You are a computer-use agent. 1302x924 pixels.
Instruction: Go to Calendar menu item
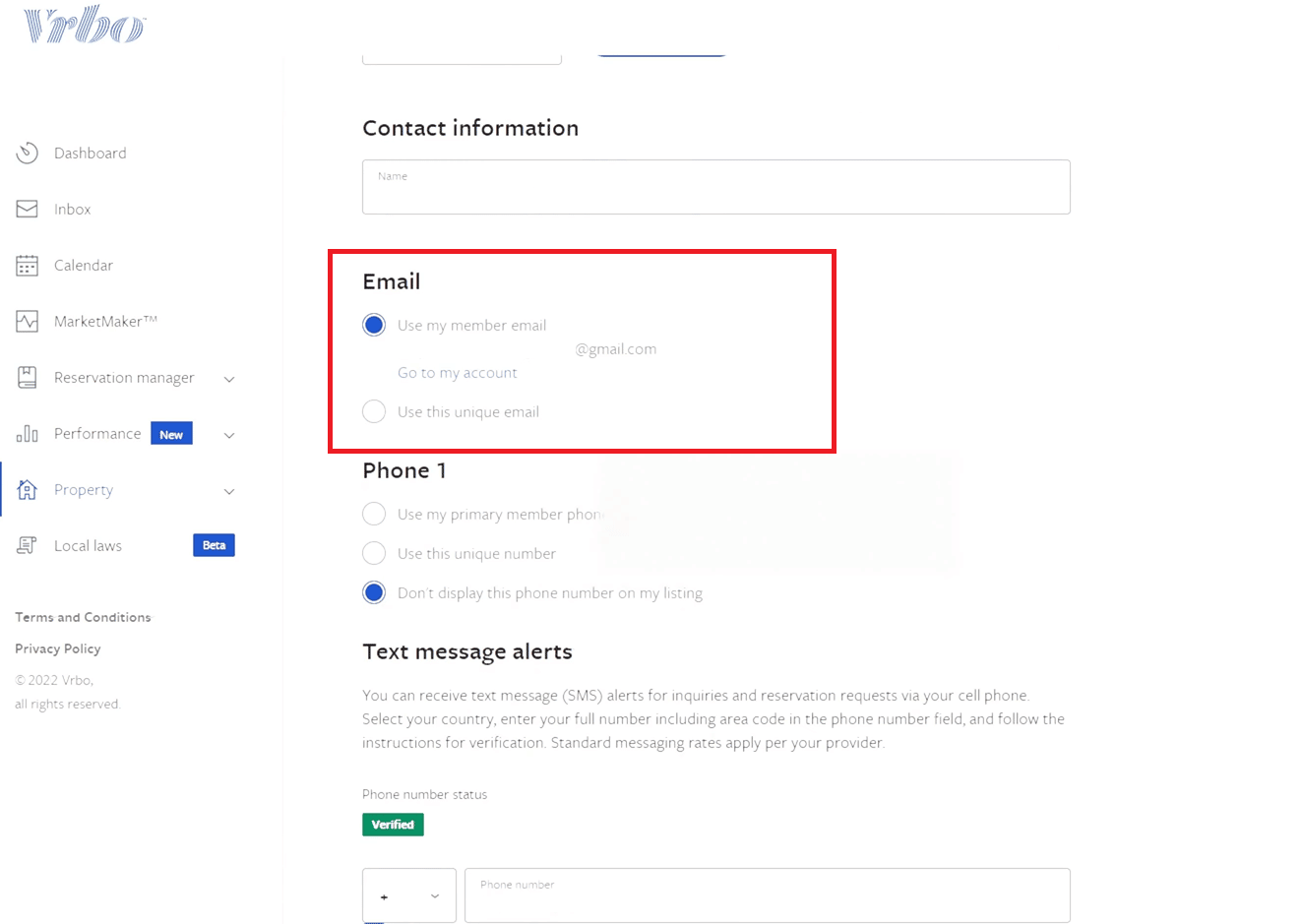[x=84, y=265]
